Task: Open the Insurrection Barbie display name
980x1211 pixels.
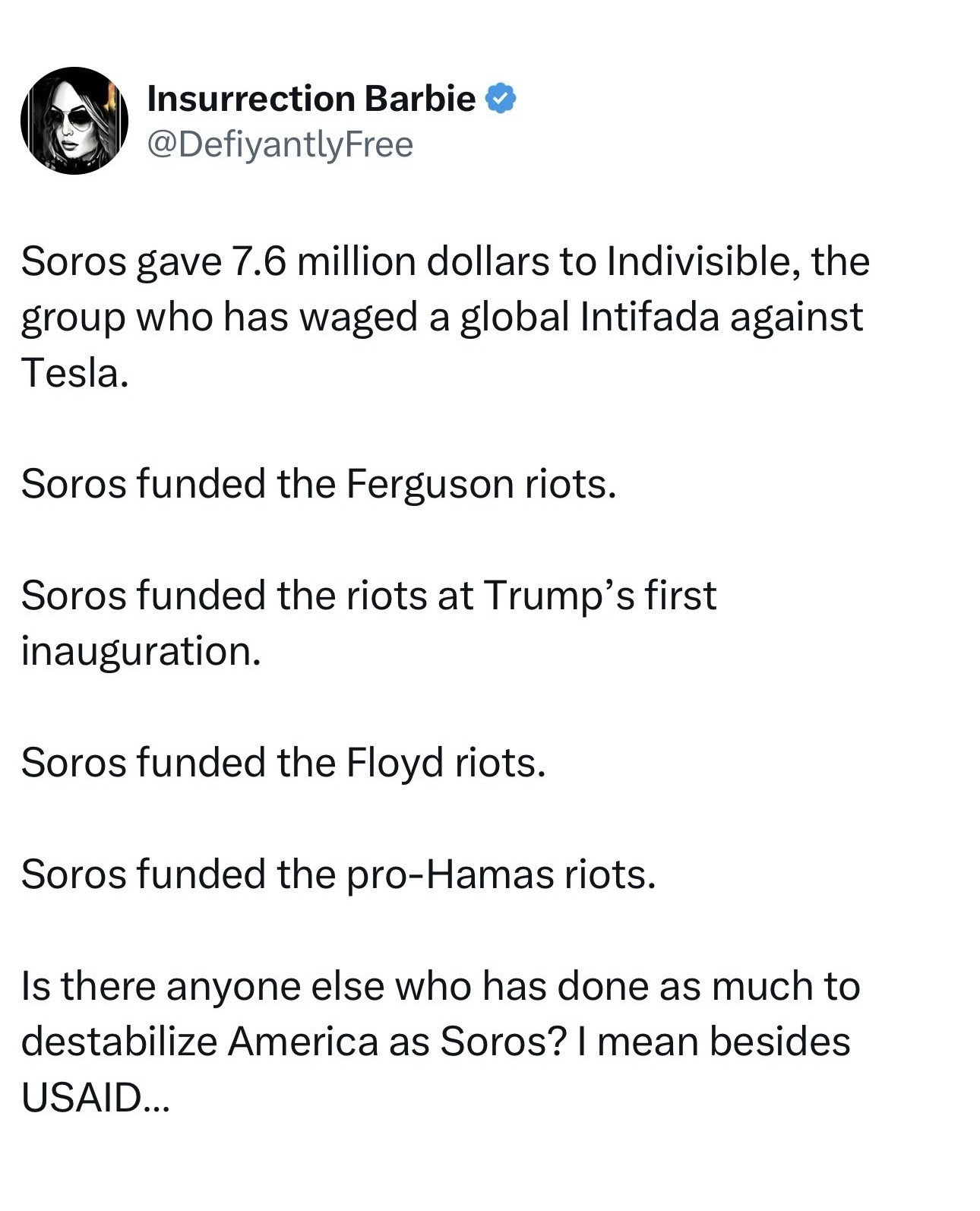Action: click(x=311, y=99)
